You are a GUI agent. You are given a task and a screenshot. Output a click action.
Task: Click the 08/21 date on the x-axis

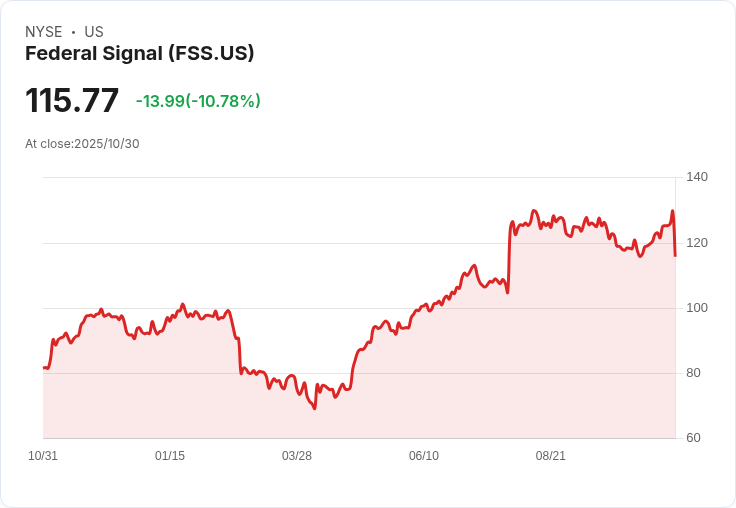[551, 456]
